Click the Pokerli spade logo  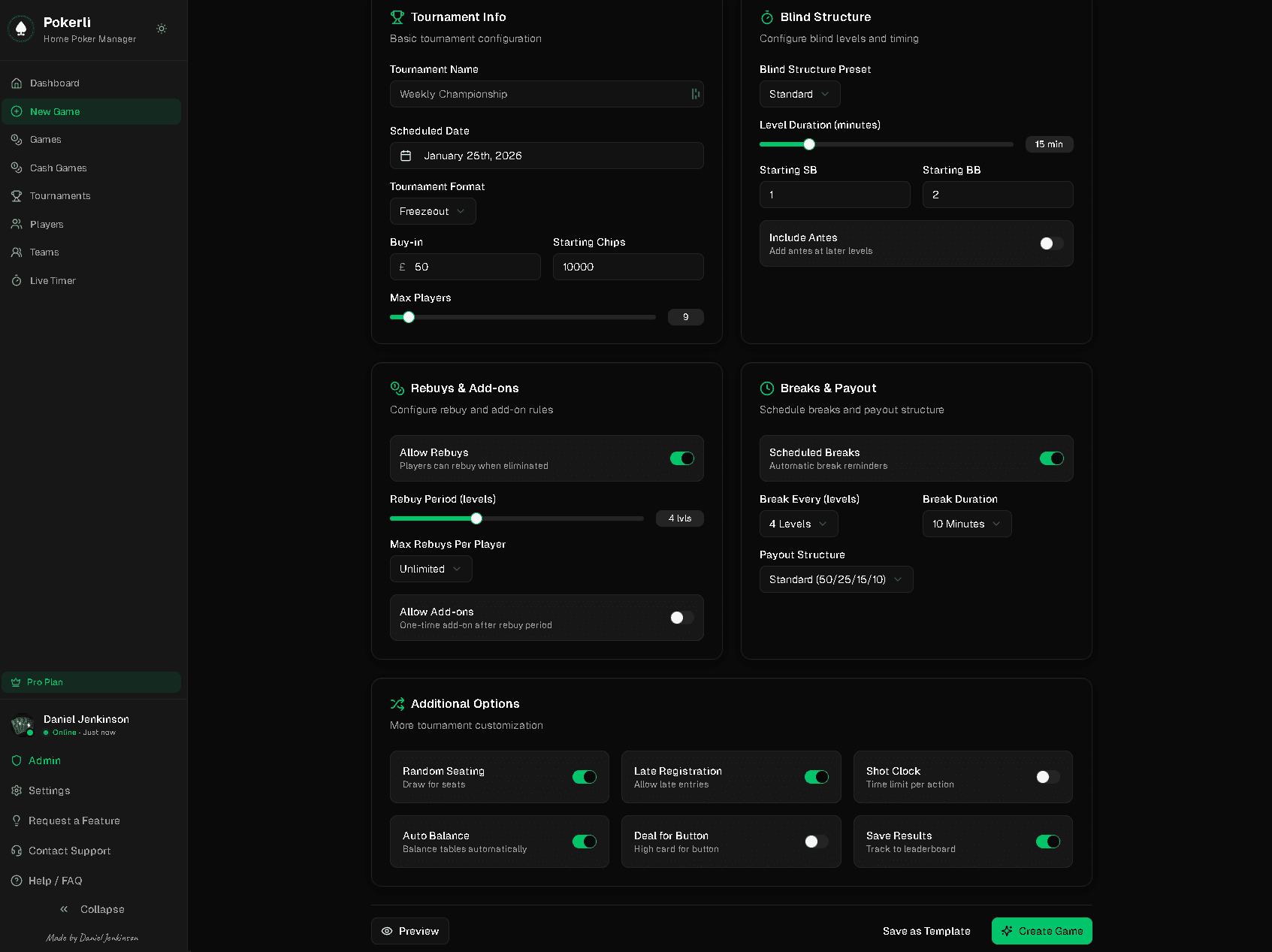pos(21,29)
